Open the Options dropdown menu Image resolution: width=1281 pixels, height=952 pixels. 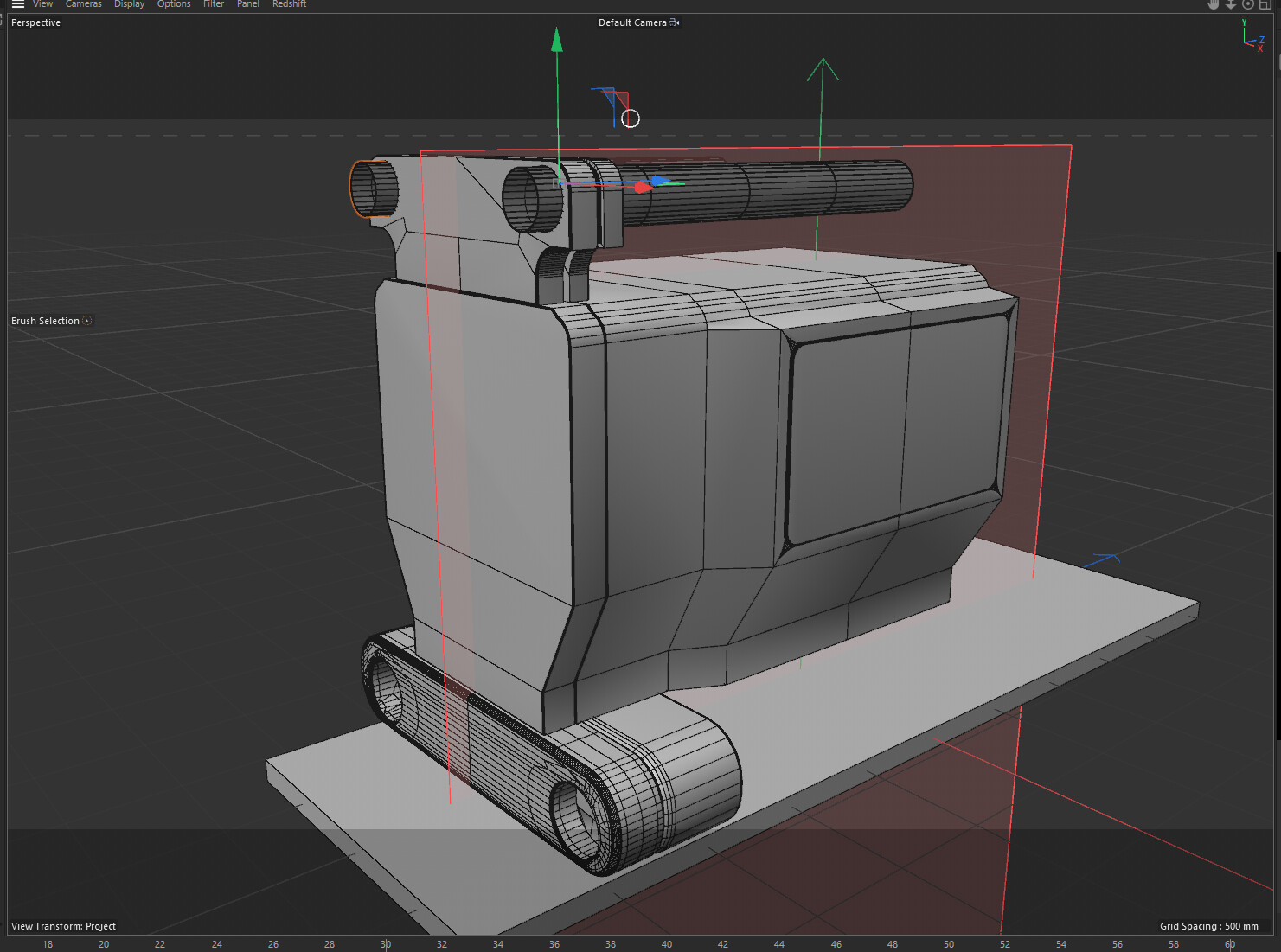174,4
